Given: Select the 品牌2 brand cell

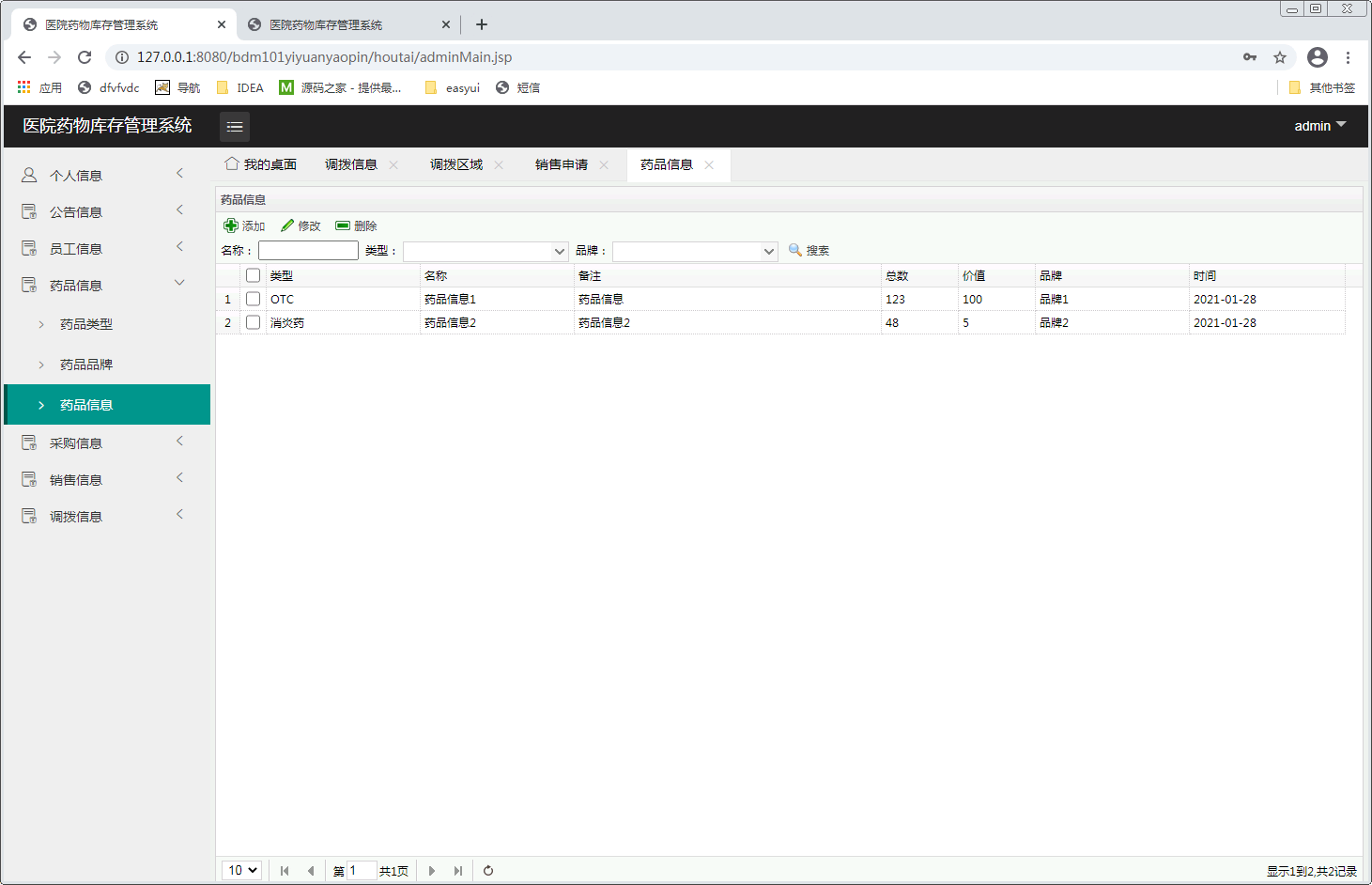Looking at the screenshot, I should click(1112, 322).
